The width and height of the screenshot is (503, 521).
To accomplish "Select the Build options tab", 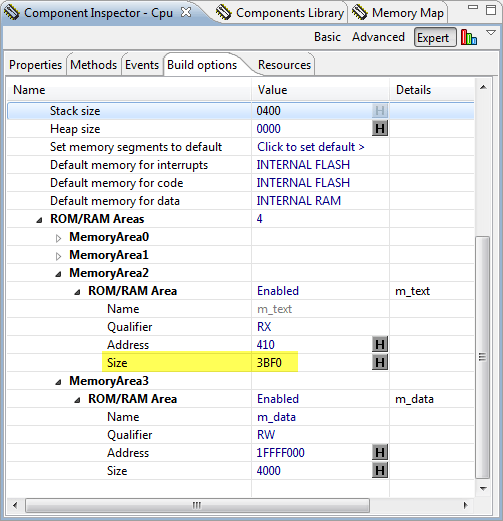I will pyautogui.click(x=202, y=65).
